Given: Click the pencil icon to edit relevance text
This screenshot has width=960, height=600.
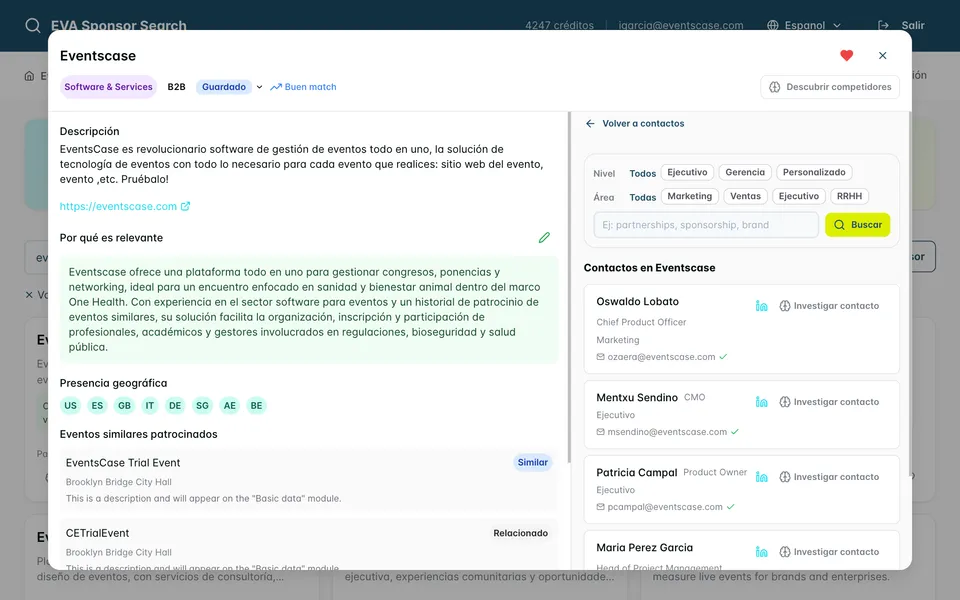Looking at the screenshot, I should point(544,238).
